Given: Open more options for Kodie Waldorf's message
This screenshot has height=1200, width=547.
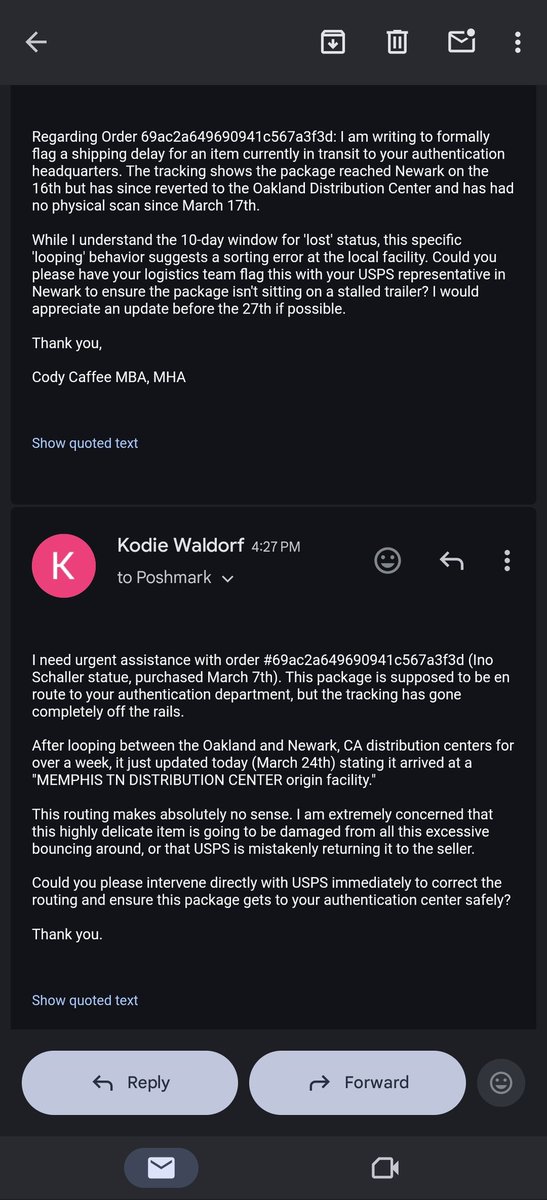Looking at the screenshot, I should (507, 561).
